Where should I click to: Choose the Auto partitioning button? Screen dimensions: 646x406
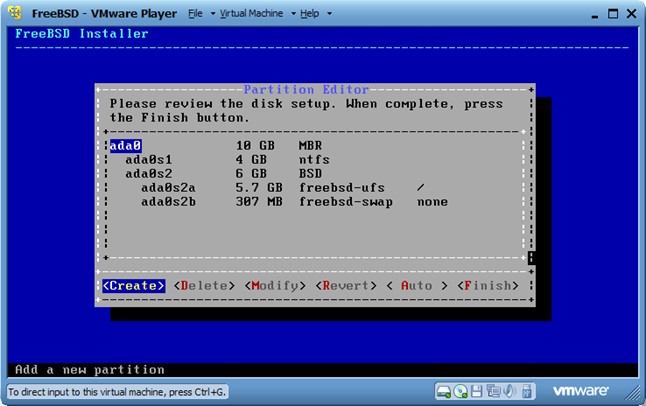(417, 286)
